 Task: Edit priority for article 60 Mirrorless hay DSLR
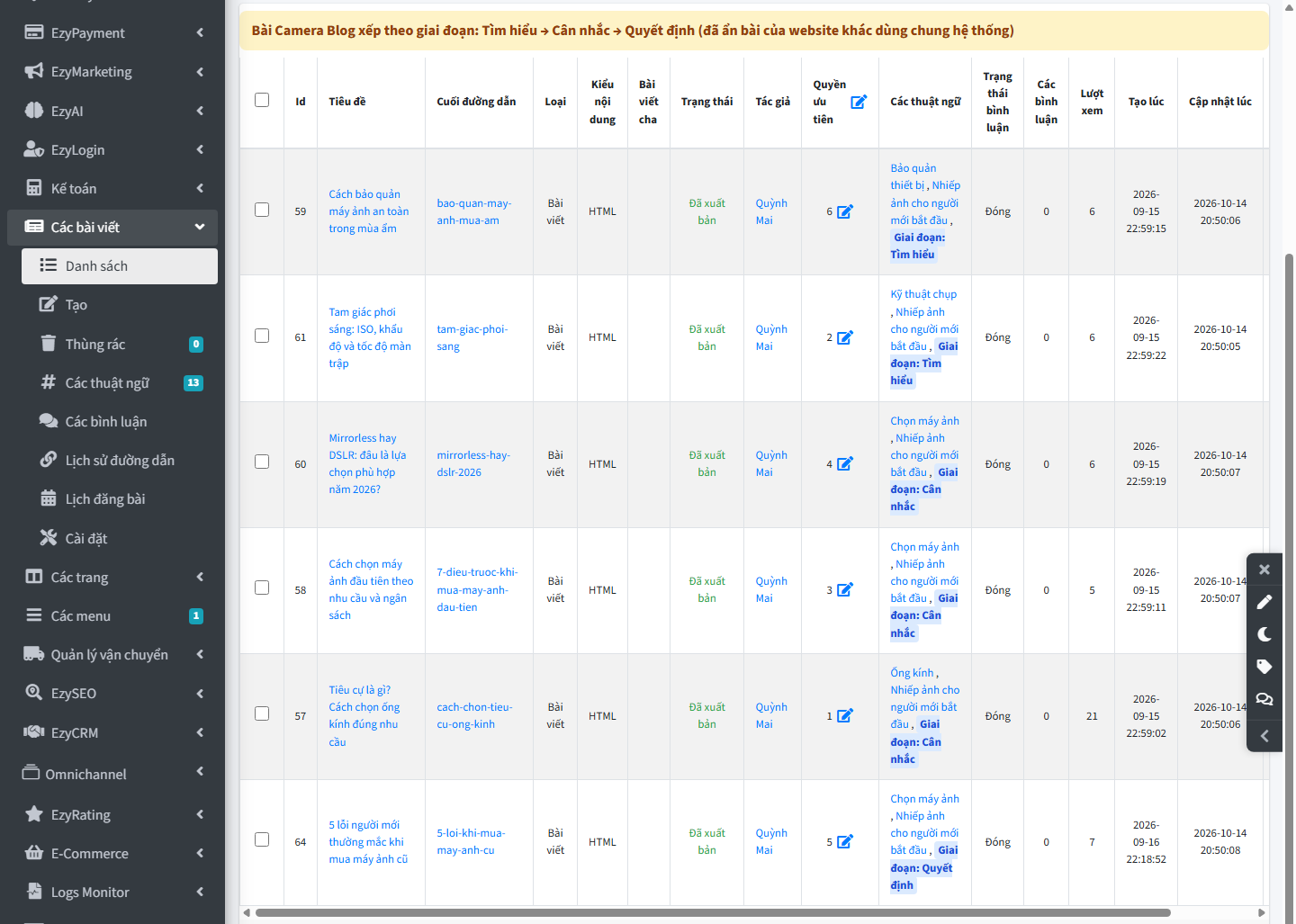[x=845, y=463]
